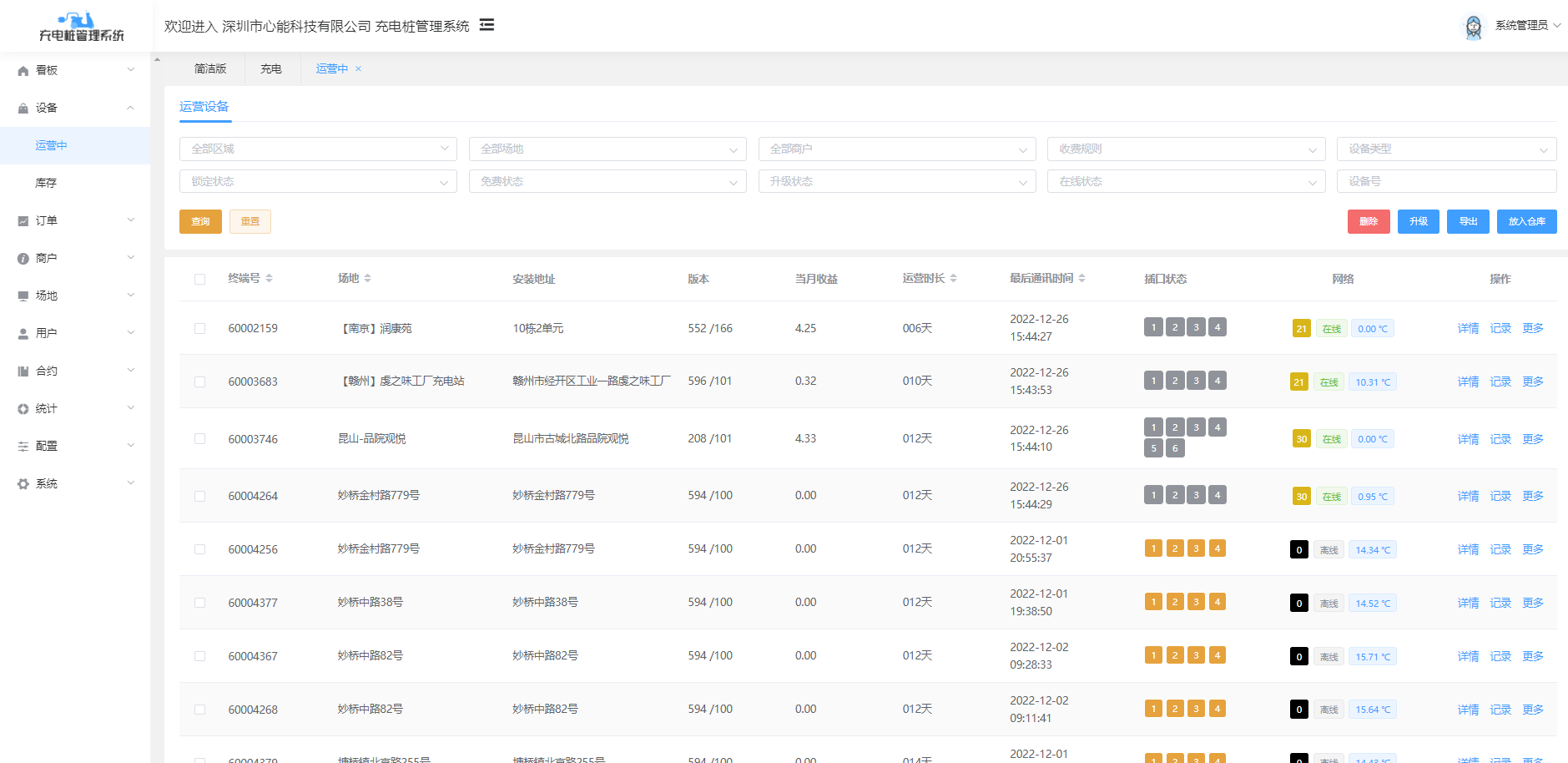Click the merchant icon in sidebar
This screenshot has width=1568, height=763.
coord(23,259)
